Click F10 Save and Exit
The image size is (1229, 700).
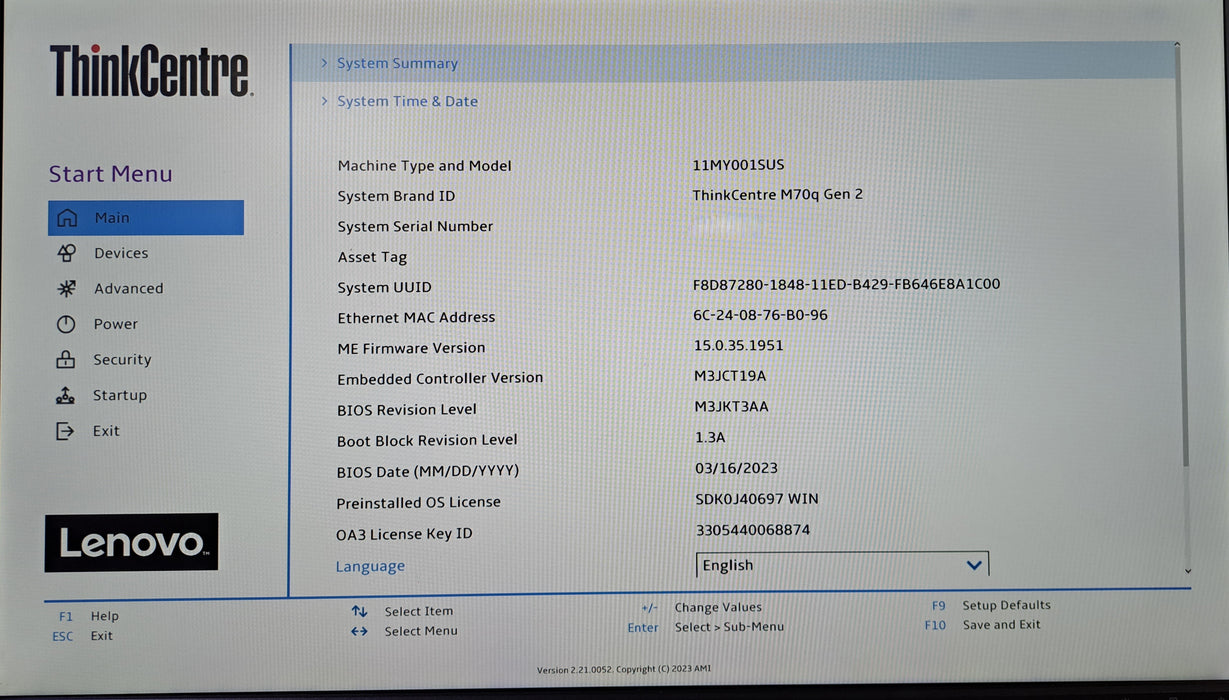983,625
